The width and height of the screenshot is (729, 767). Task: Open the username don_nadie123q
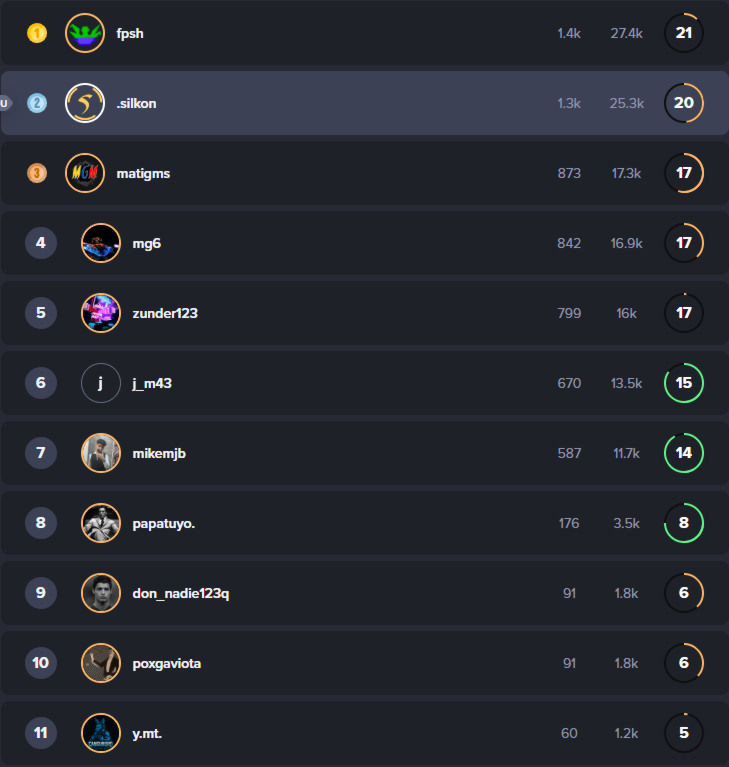[x=181, y=593]
